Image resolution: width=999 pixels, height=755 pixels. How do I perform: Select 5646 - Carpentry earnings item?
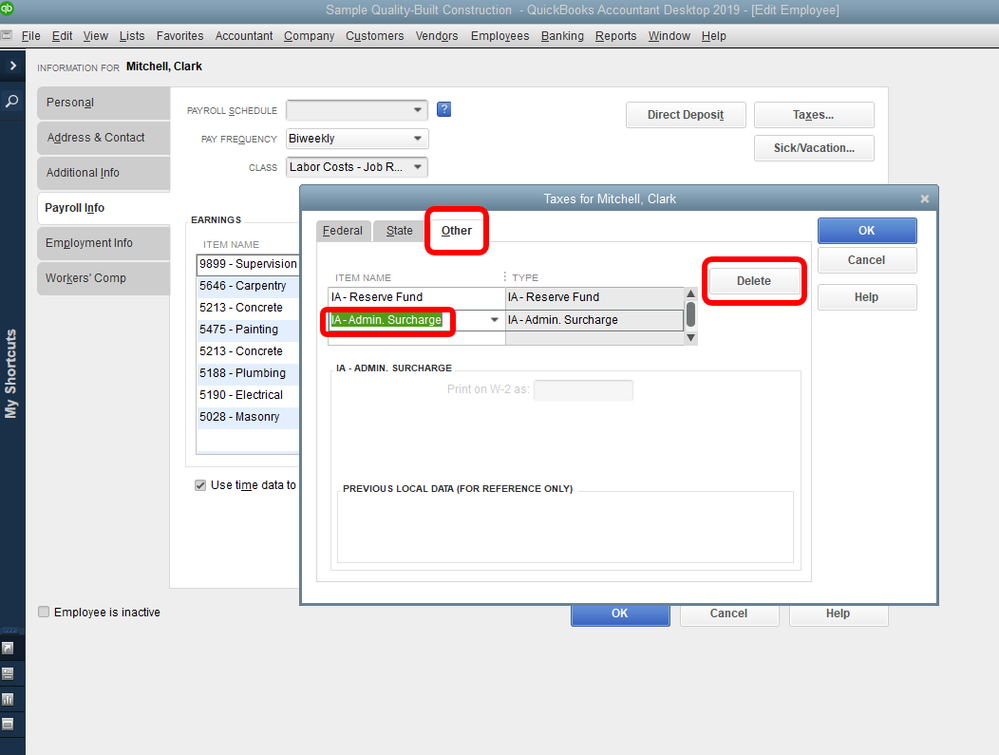click(x=248, y=285)
